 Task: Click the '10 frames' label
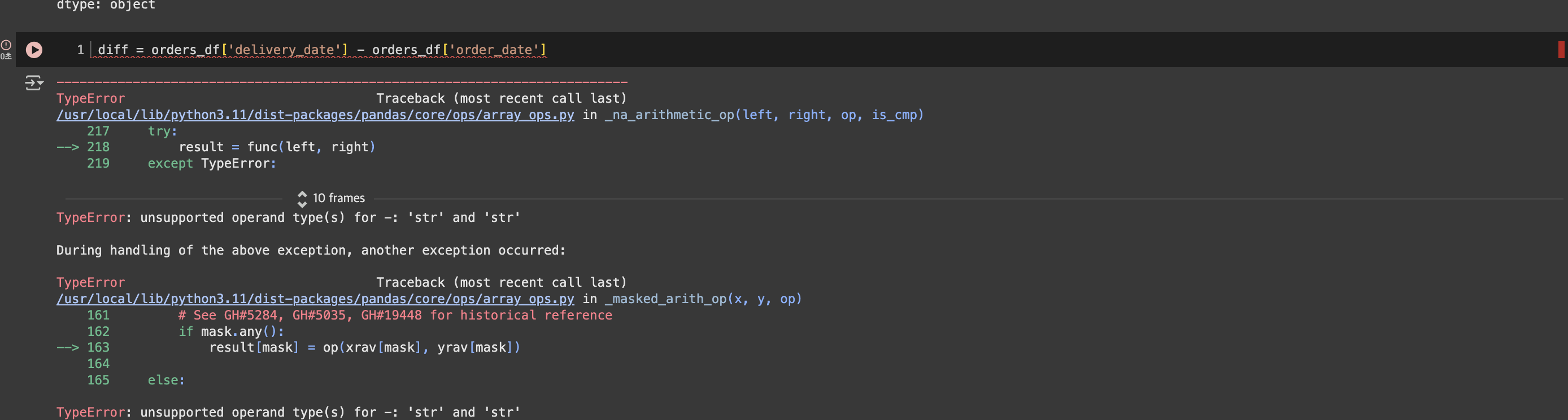339,199
